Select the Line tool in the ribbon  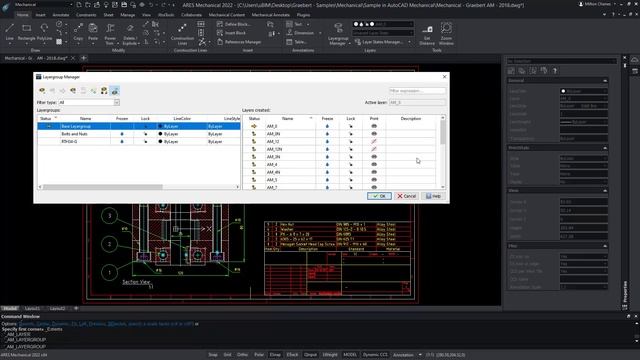coord(9,33)
